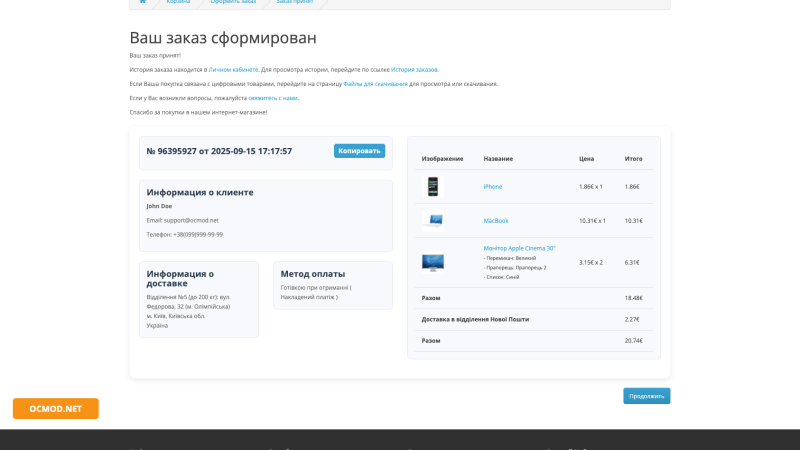The height and width of the screenshot is (450, 800).
Task: Select the Заказ принят breadcrumb
Action: pyautogui.click(x=295, y=2)
